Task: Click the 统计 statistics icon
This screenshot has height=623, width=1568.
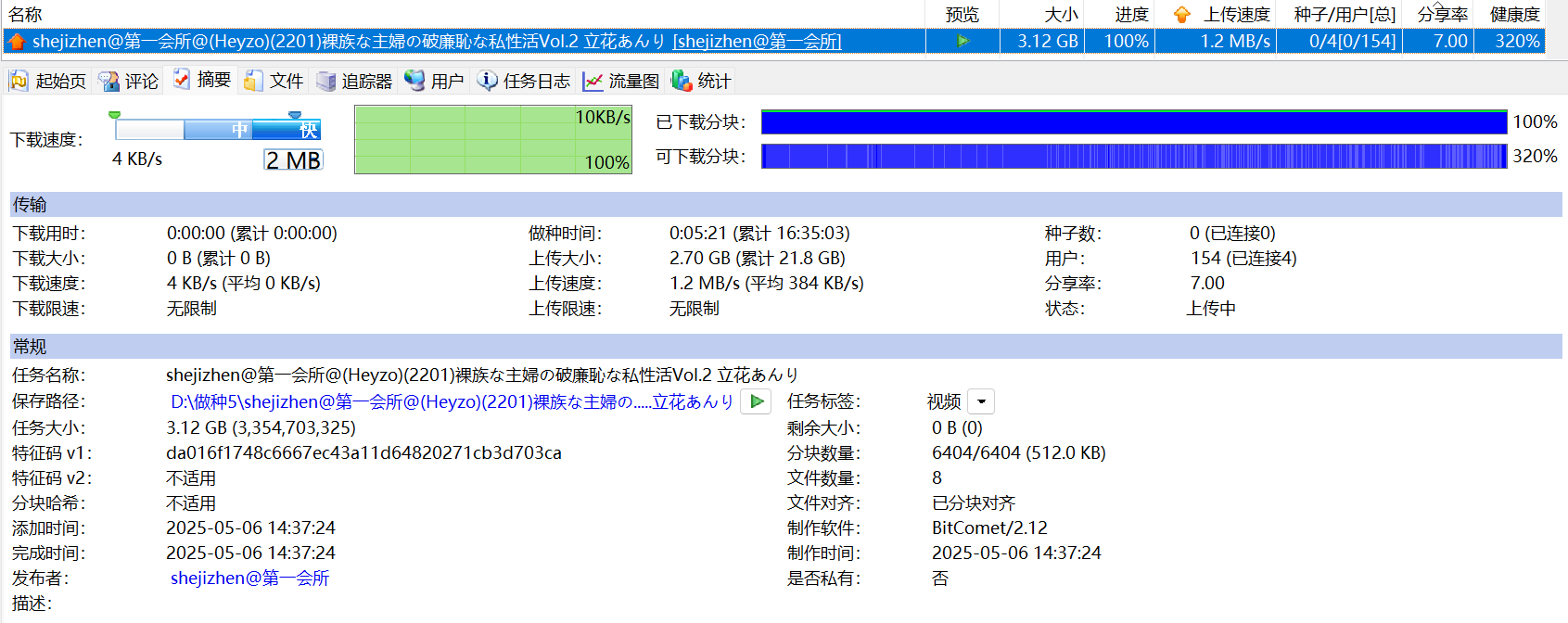Action: coord(682,82)
